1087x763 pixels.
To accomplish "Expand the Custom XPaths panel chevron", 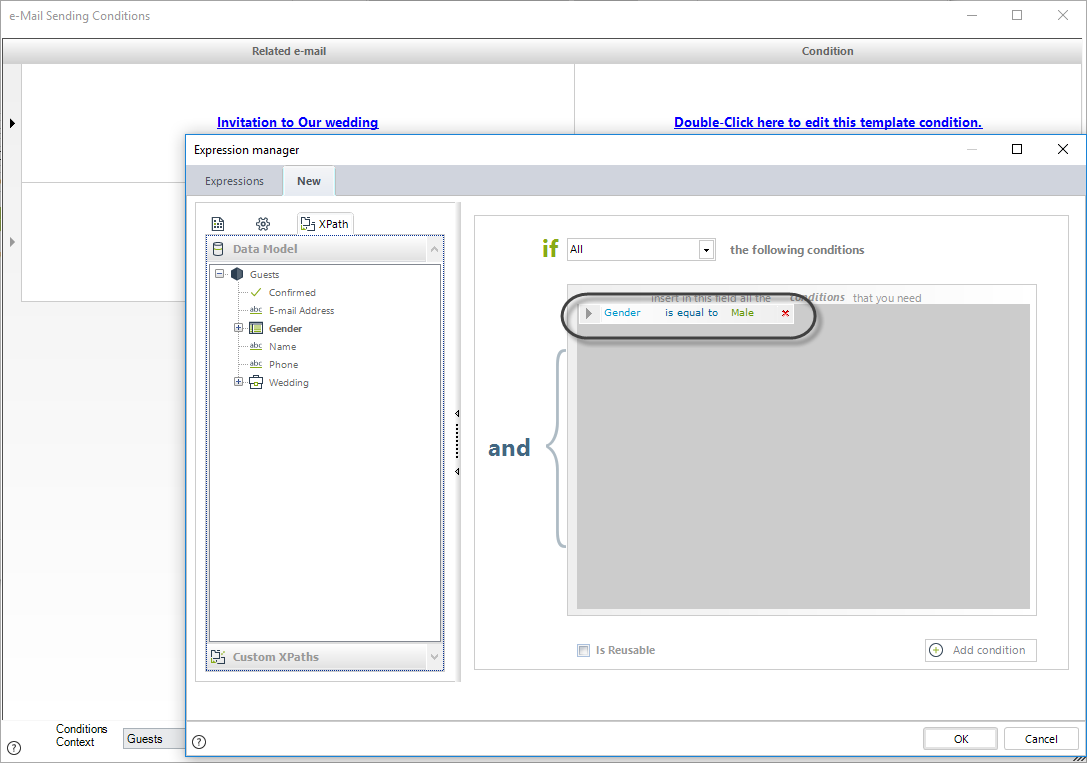I will (435, 657).
